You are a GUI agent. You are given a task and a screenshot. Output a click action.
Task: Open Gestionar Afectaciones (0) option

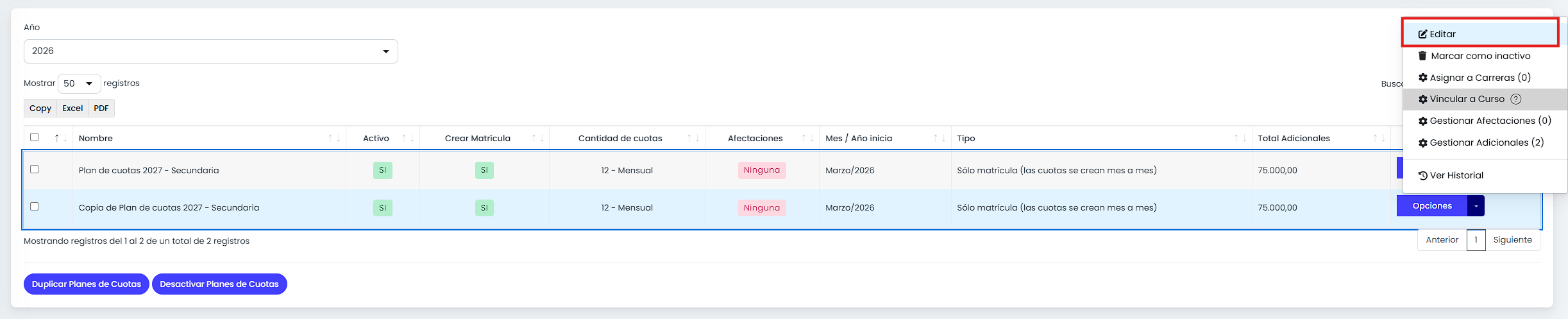pos(1485,121)
